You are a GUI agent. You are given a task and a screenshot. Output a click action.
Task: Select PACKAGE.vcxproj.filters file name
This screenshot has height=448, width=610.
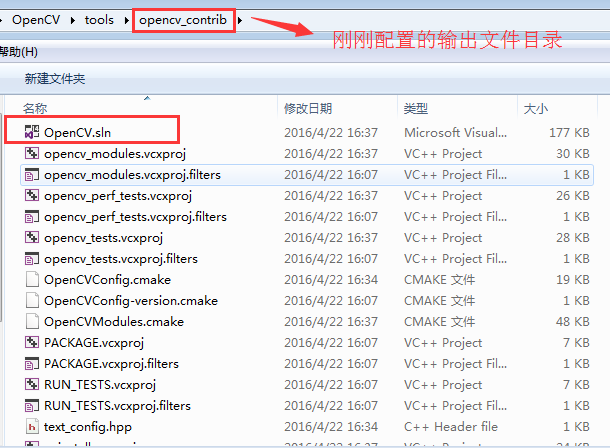[x=111, y=364]
